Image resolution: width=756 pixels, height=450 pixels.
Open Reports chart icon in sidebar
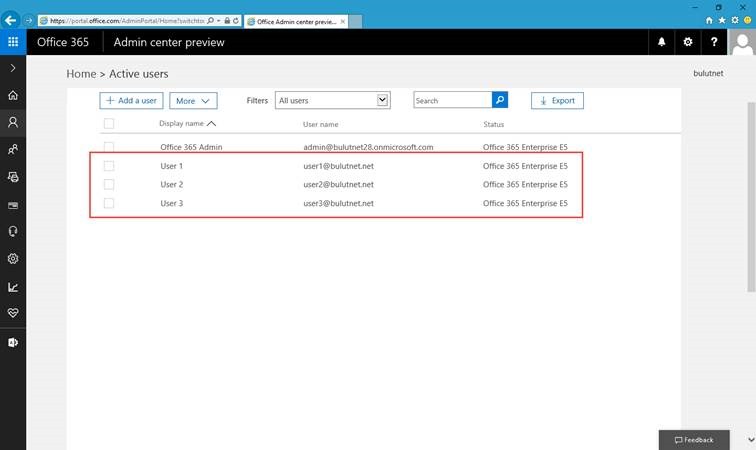point(13,287)
